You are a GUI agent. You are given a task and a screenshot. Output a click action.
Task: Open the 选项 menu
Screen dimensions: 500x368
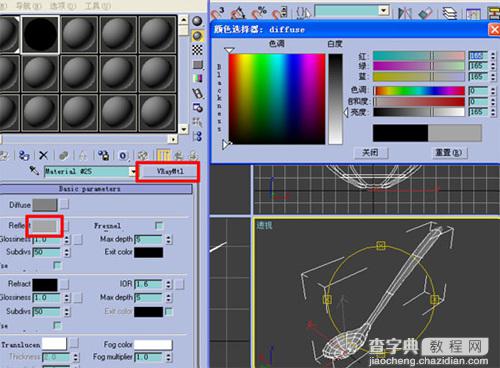(x=63, y=6)
